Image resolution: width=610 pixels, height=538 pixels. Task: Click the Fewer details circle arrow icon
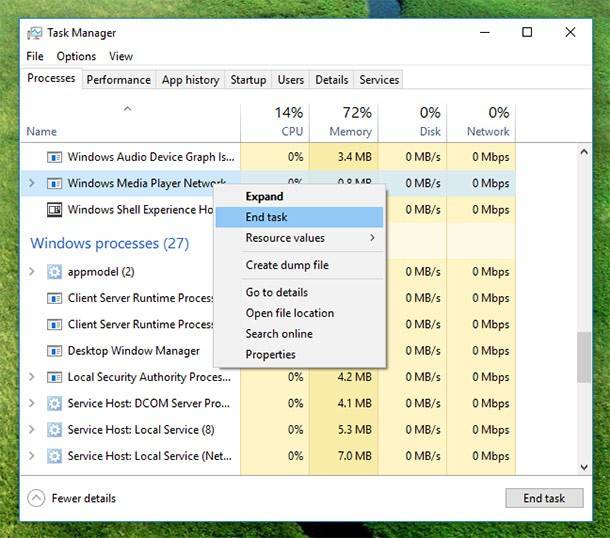point(36,498)
